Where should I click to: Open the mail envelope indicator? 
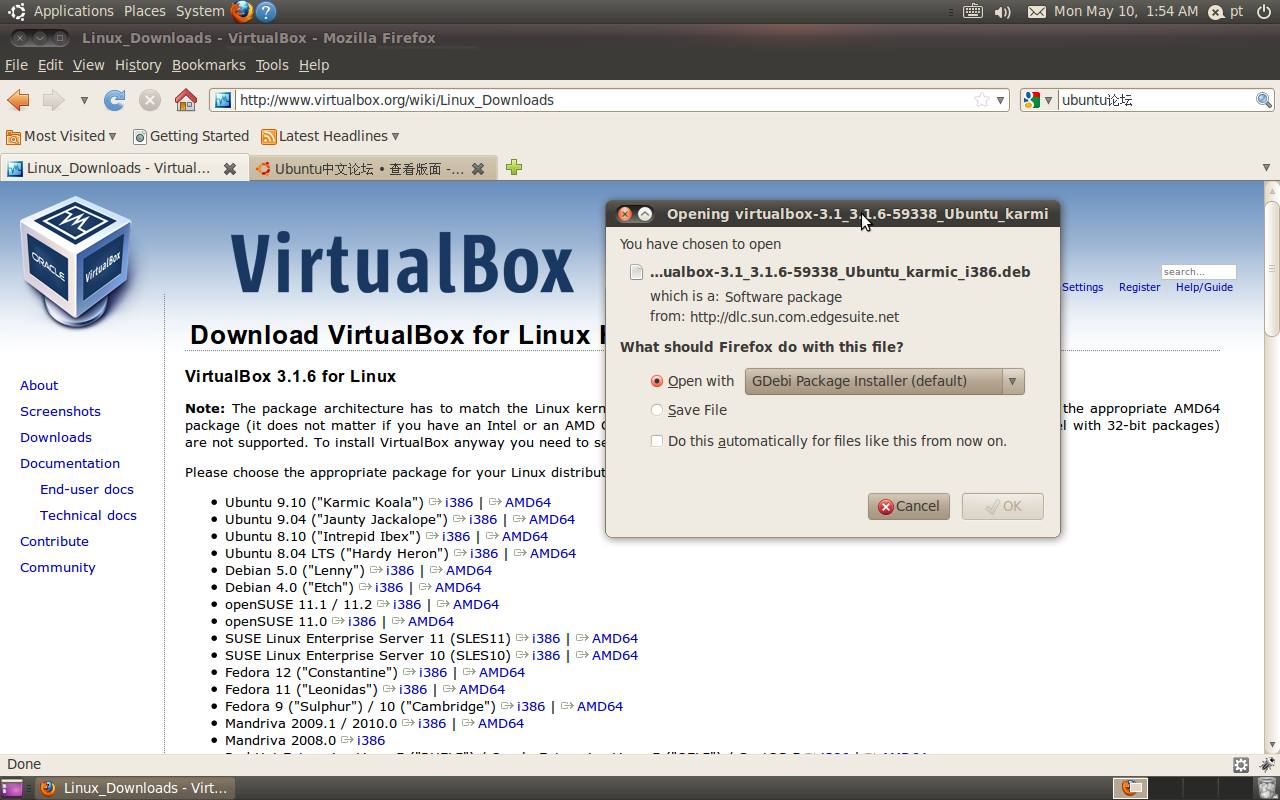coord(1037,12)
